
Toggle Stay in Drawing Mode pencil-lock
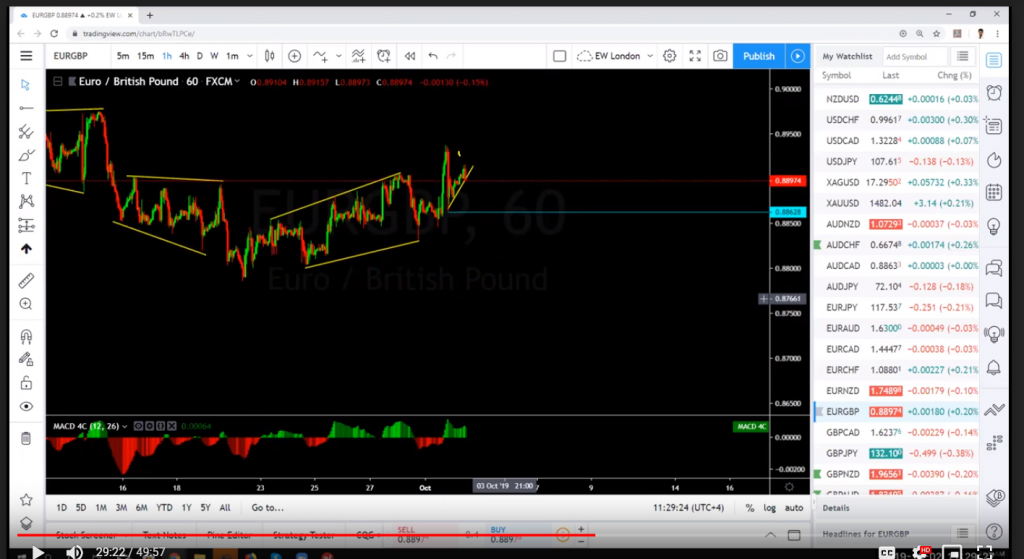point(26,359)
